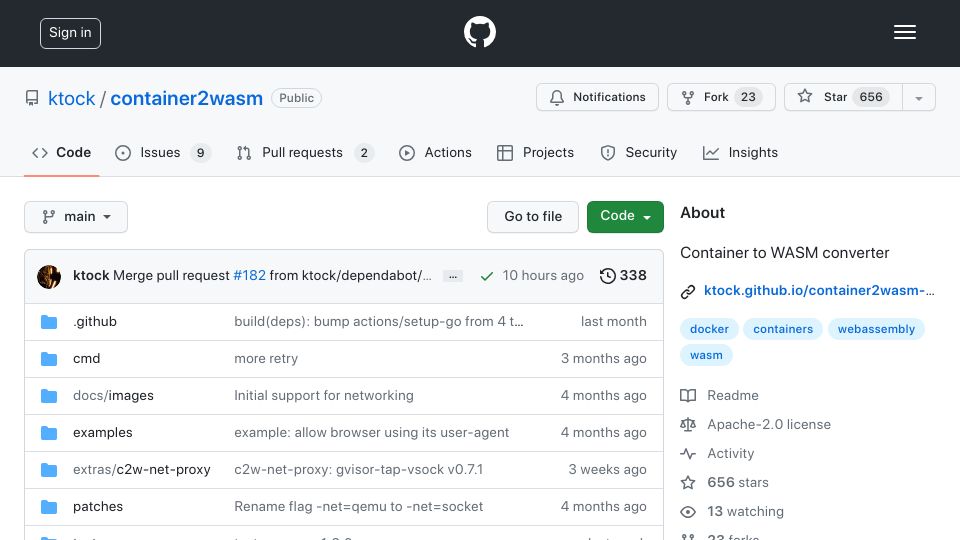
Task: Open the green Code dropdown
Action: coord(625,217)
